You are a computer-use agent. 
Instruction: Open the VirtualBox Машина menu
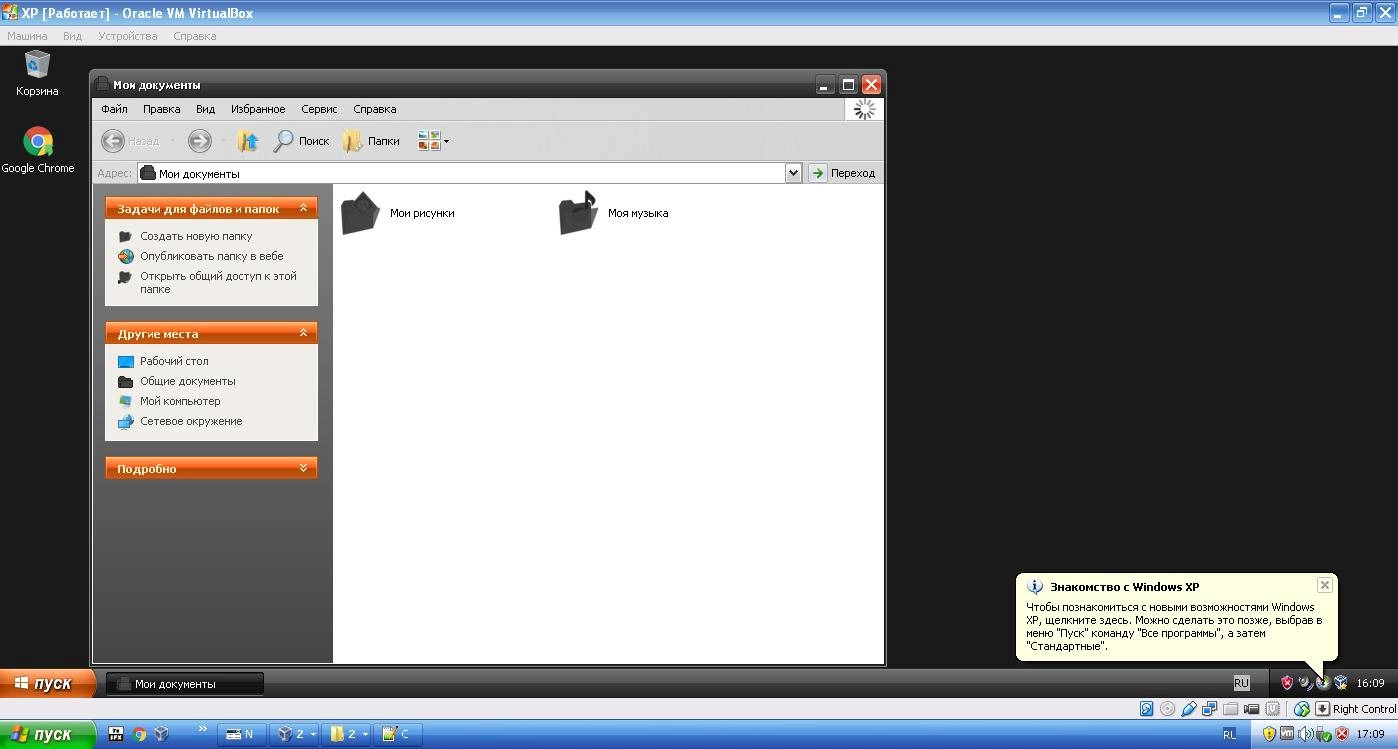27,36
